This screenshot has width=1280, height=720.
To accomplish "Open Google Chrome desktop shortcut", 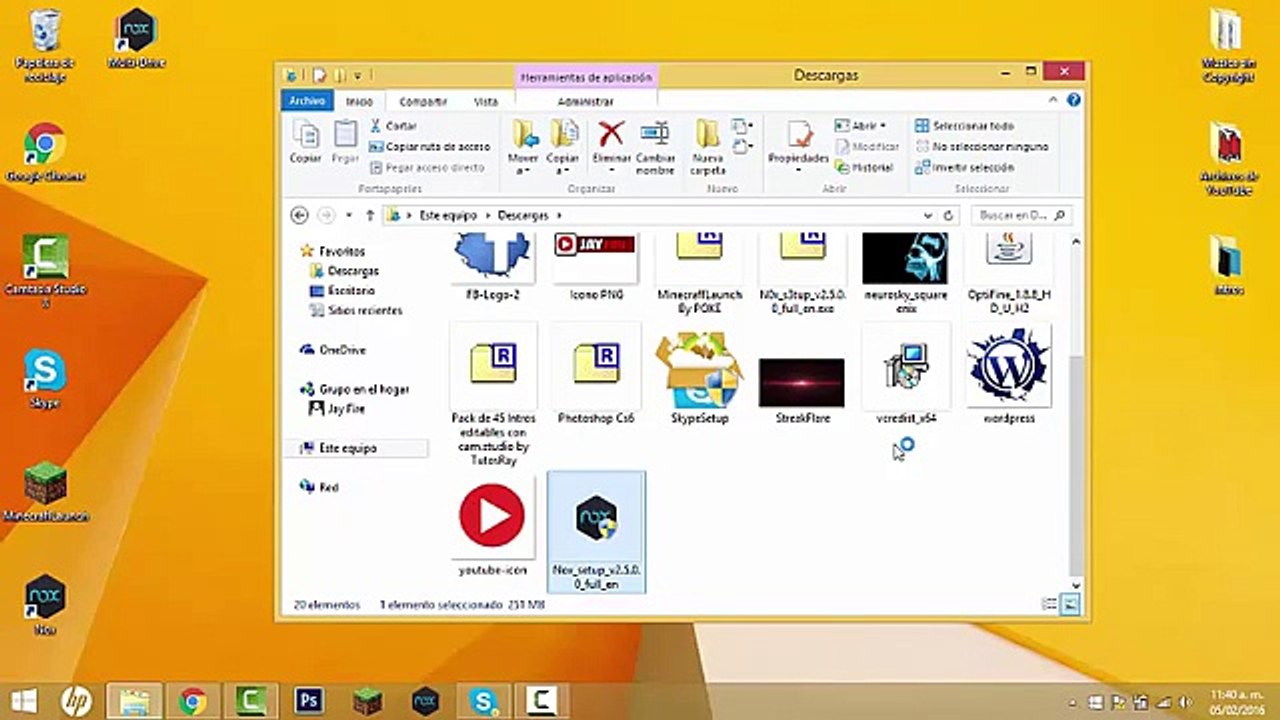I will click(45, 153).
